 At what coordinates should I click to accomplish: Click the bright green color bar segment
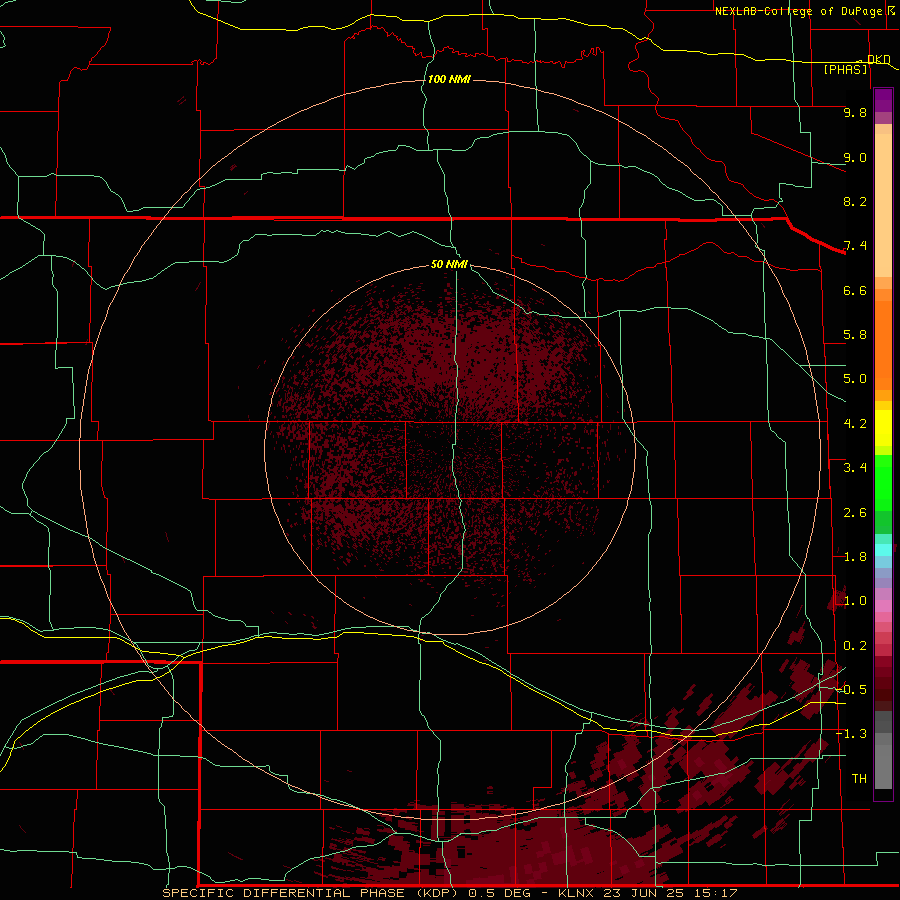click(x=883, y=484)
